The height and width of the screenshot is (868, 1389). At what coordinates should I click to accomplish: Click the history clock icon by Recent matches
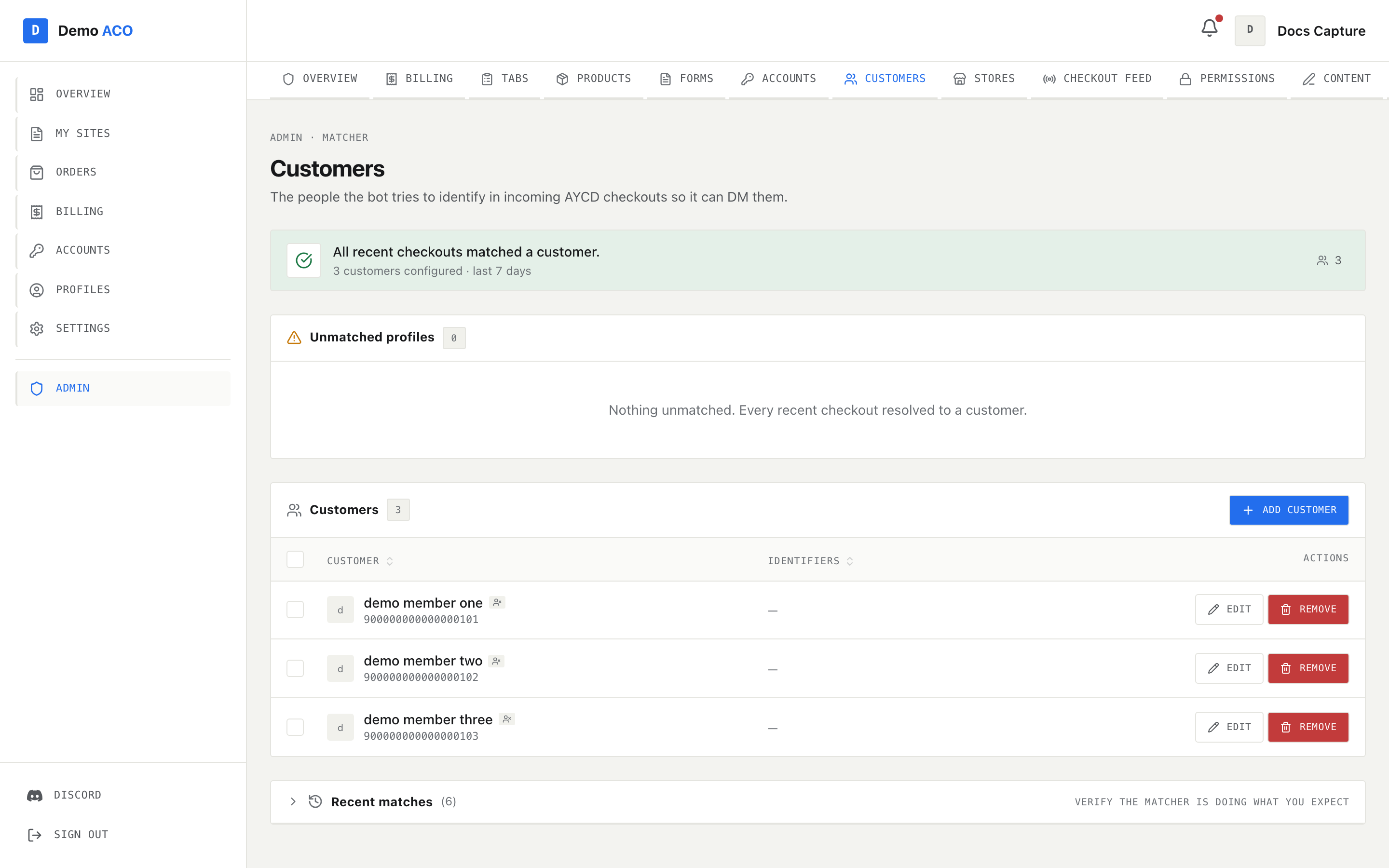315,801
